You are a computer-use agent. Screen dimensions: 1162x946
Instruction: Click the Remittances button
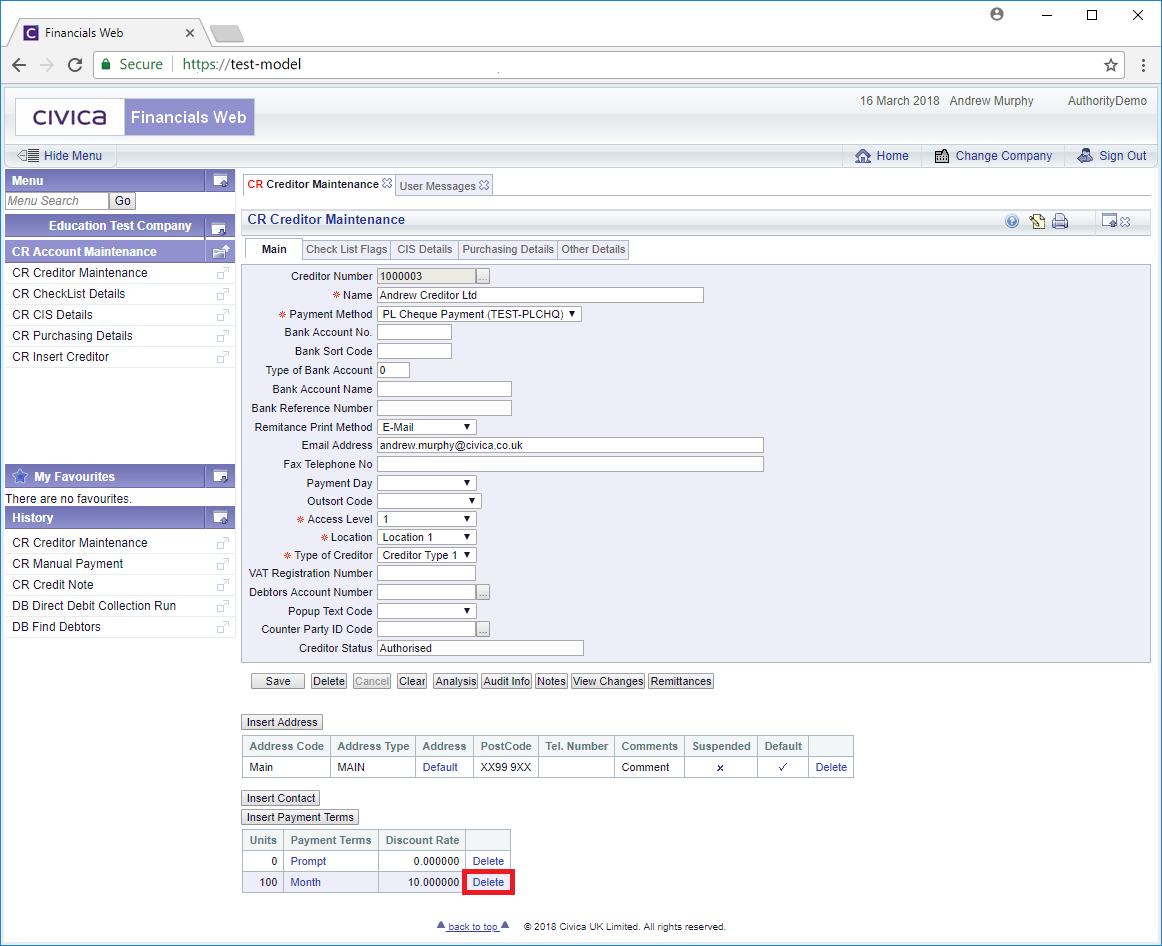point(681,682)
